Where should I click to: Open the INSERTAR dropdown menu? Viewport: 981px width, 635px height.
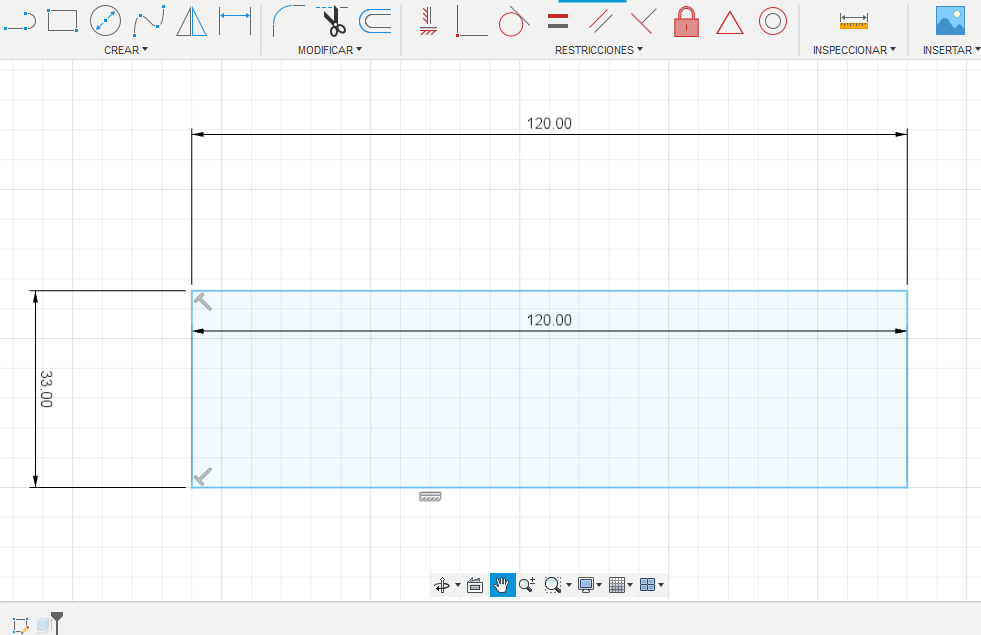(x=951, y=50)
